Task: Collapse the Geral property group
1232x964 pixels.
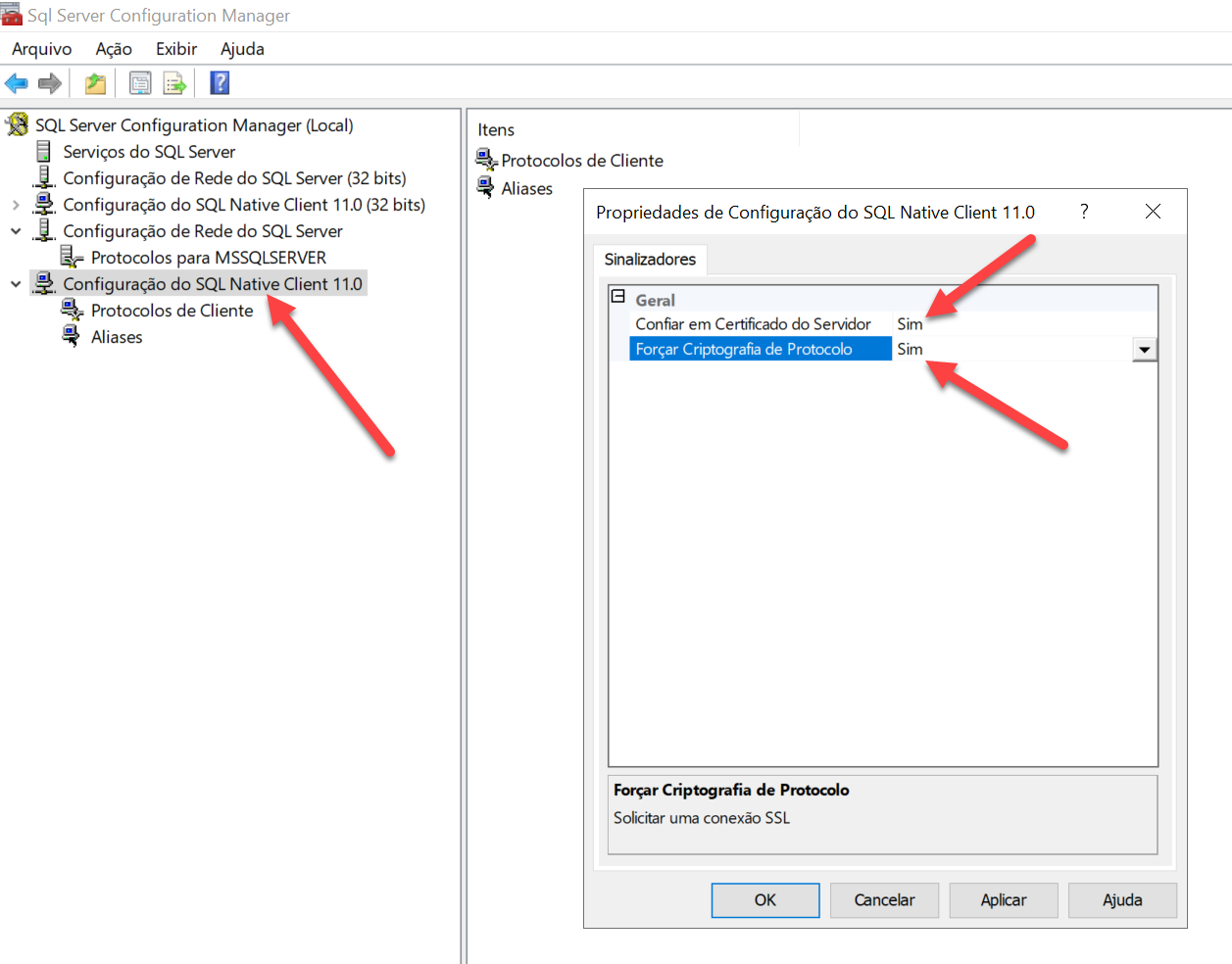Action: (x=618, y=297)
